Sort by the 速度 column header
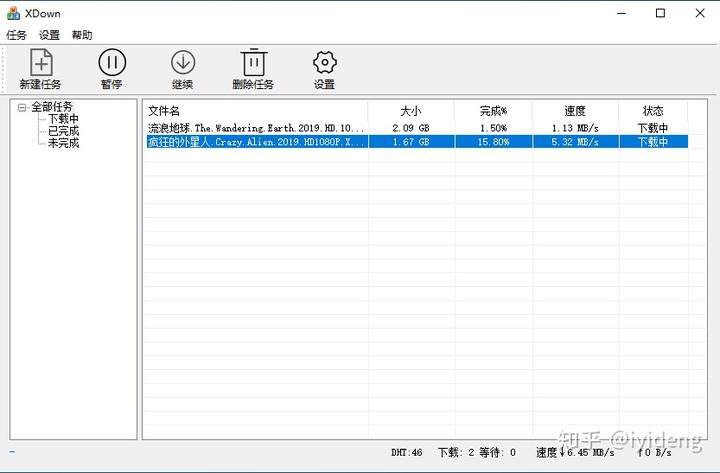 click(575, 111)
